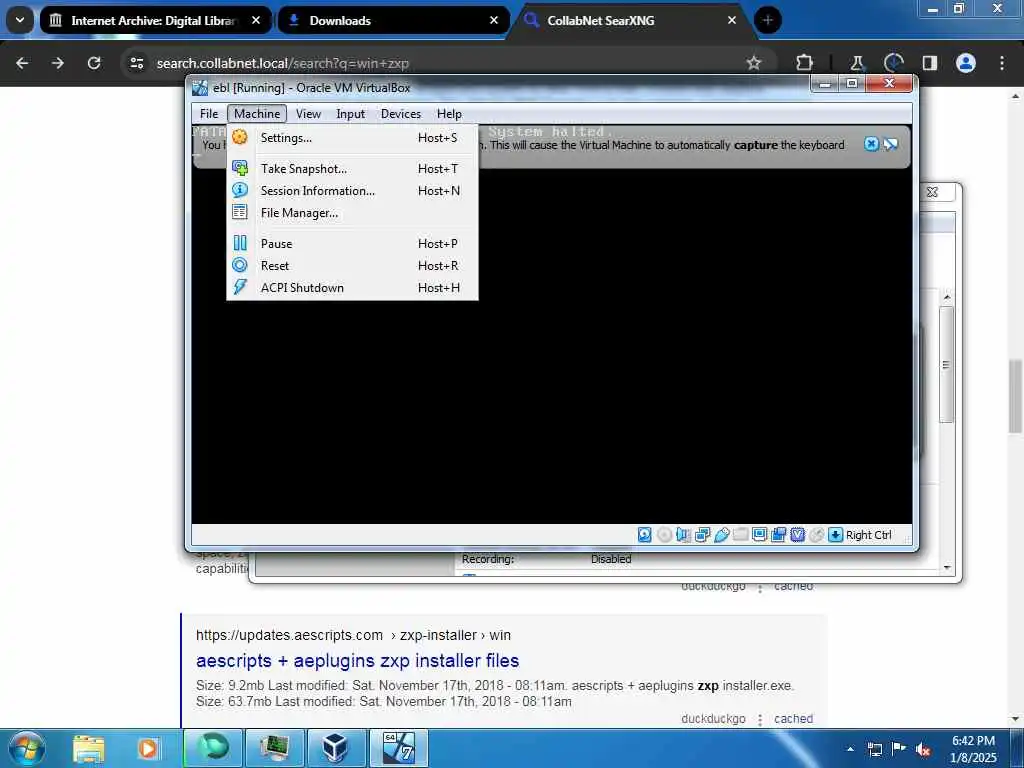Click the network adapters status icon
1024x768 pixels.
(x=703, y=535)
